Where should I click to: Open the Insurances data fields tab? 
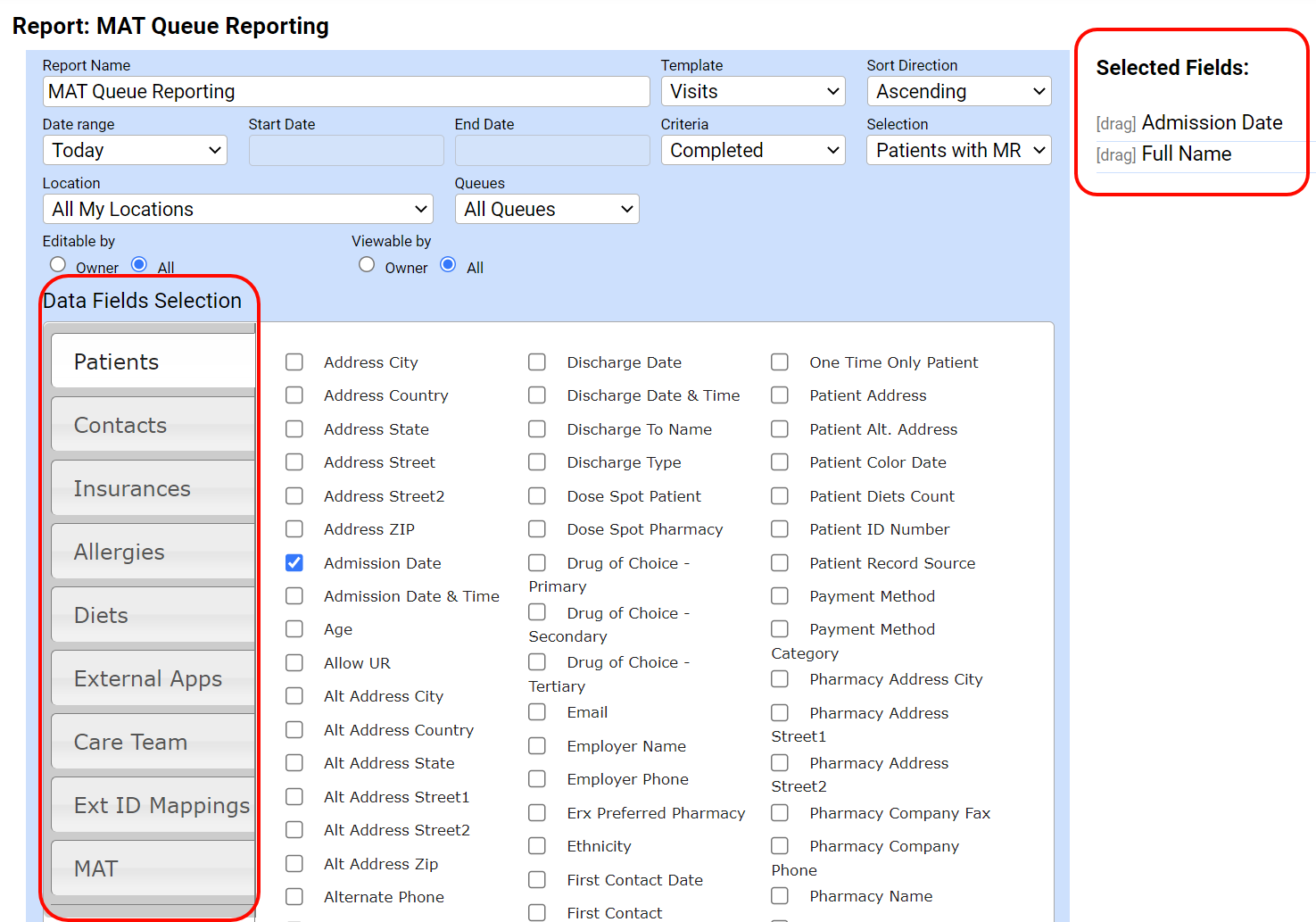click(153, 488)
